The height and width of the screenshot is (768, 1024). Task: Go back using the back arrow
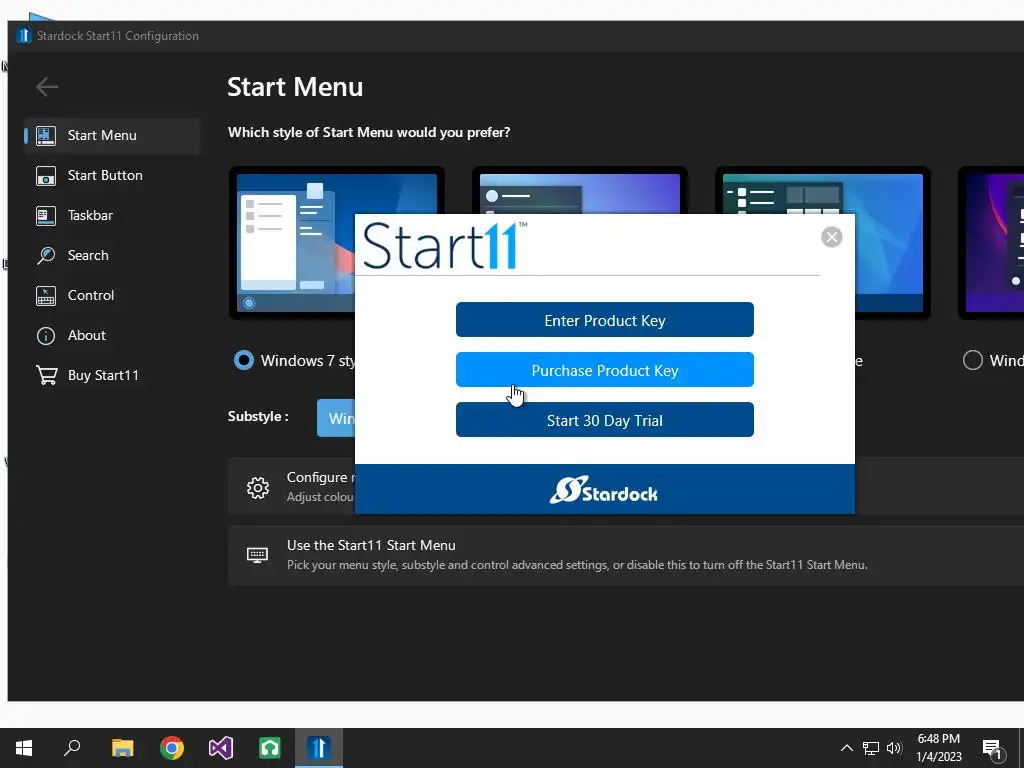click(x=47, y=86)
